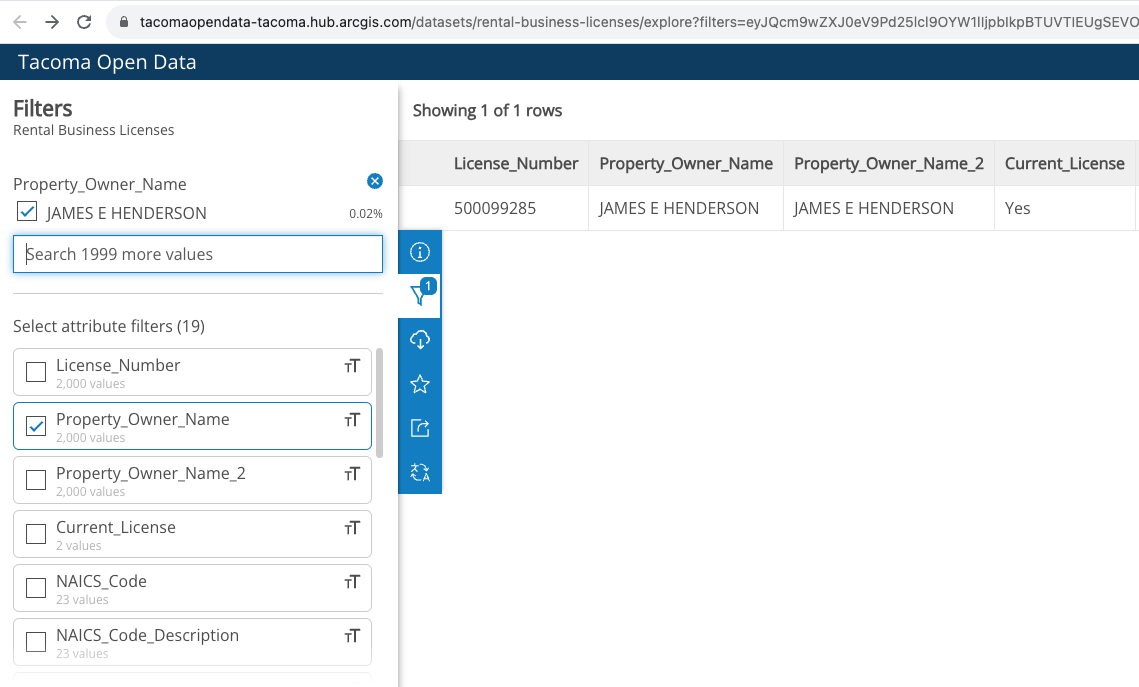Select JAMES E HENDERSON cell under Property_Owner_Name
This screenshot has height=687, width=1139.
[678, 208]
